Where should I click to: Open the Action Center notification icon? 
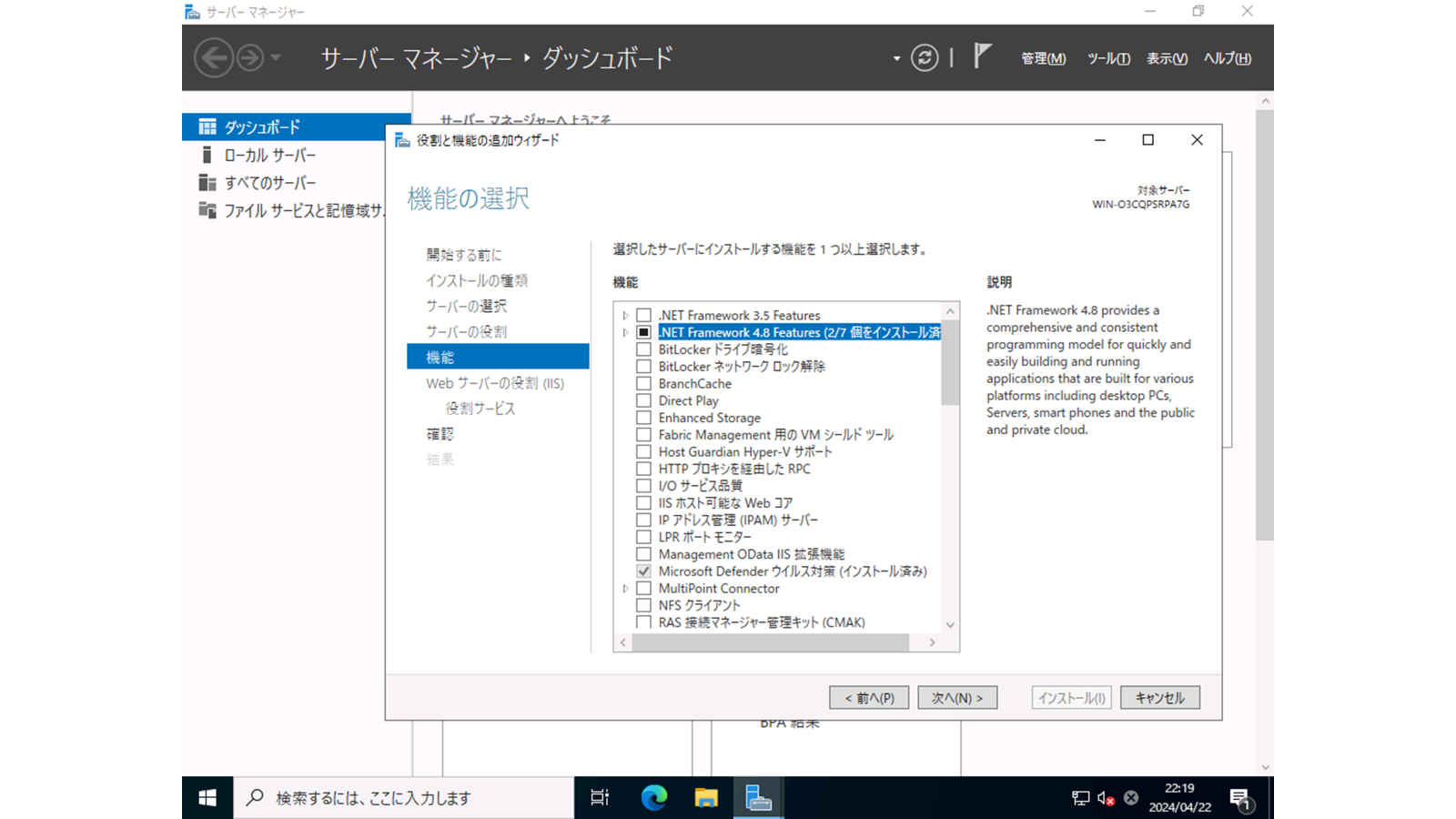click(x=1241, y=799)
